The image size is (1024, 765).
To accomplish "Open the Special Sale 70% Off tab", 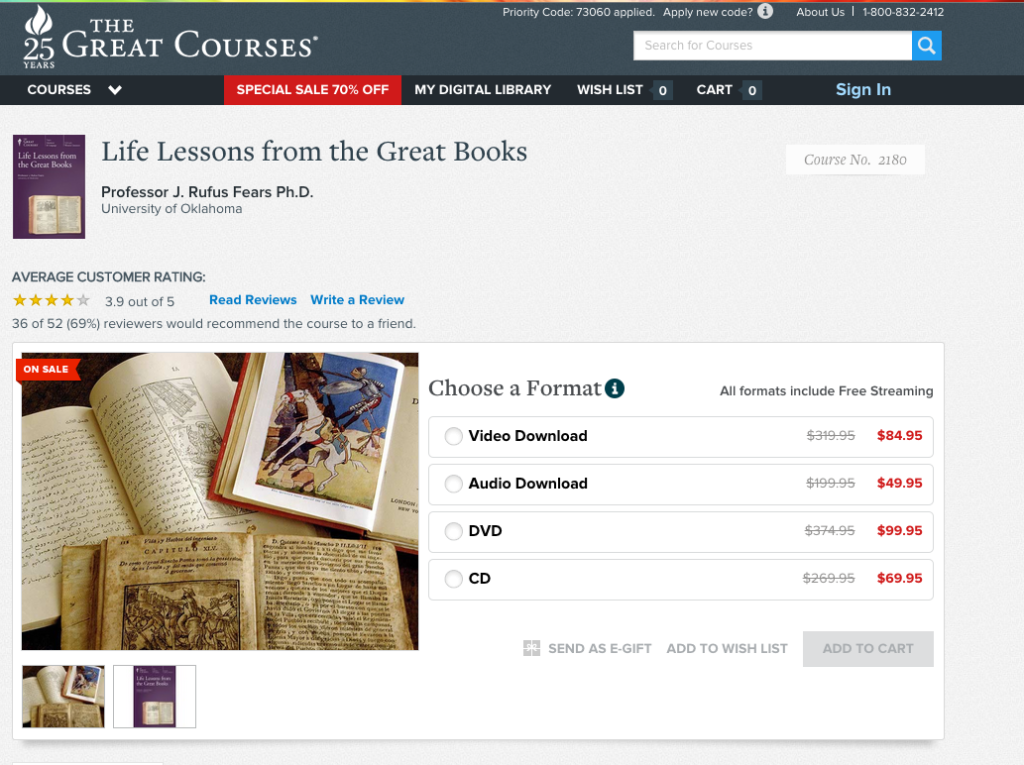I will 312,90.
